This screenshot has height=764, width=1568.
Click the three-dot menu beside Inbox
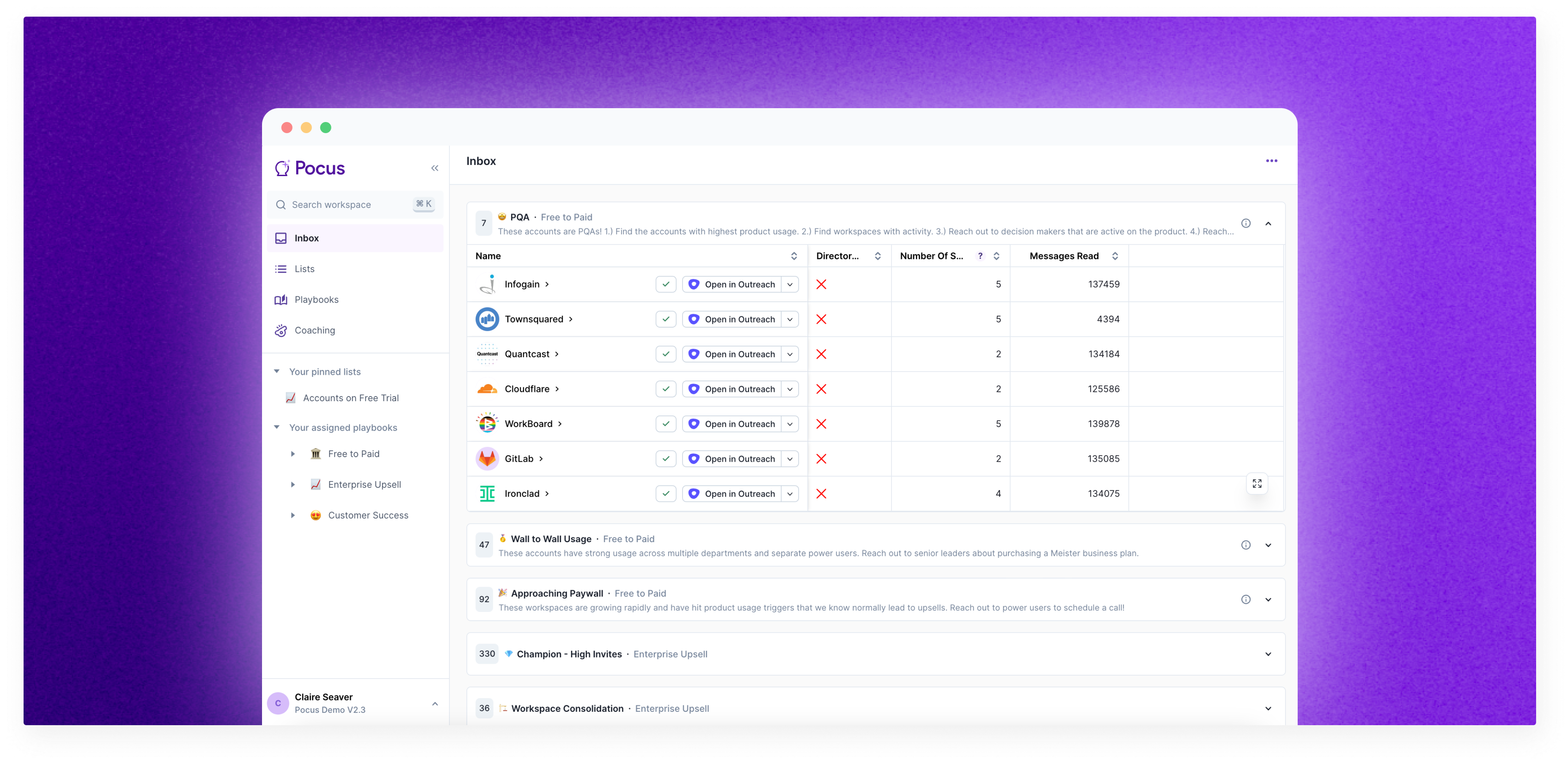point(1271,161)
